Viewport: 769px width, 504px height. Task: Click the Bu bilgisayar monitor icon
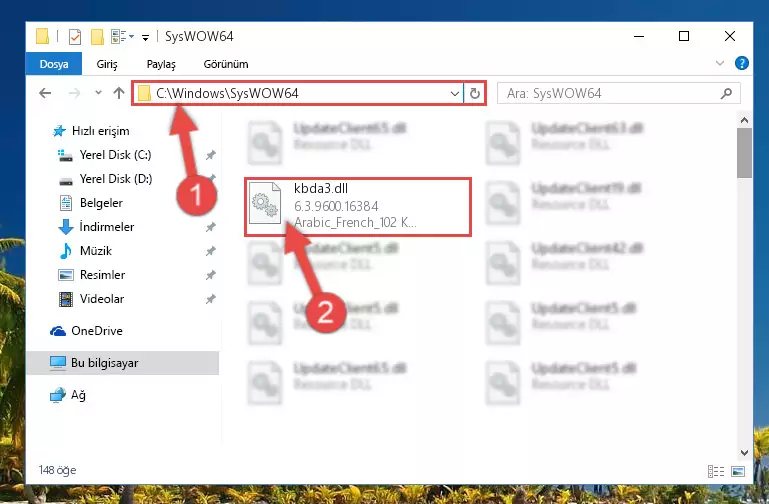[58, 363]
